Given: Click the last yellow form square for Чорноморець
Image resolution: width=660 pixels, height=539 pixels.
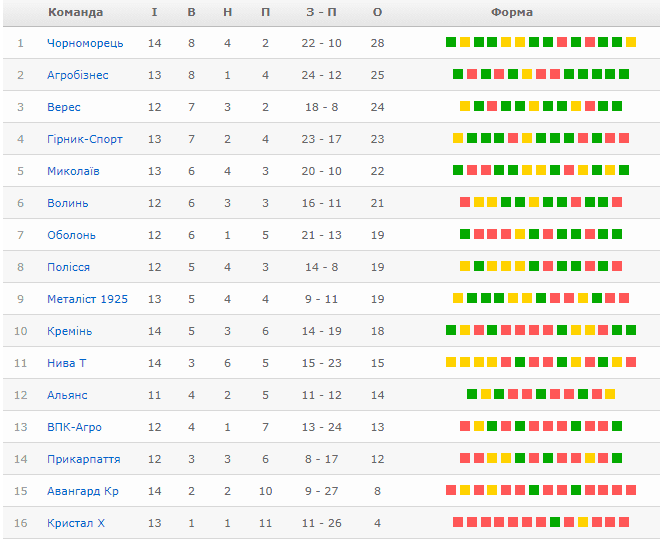Looking at the screenshot, I should pyautogui.click(x=631, y=42).
